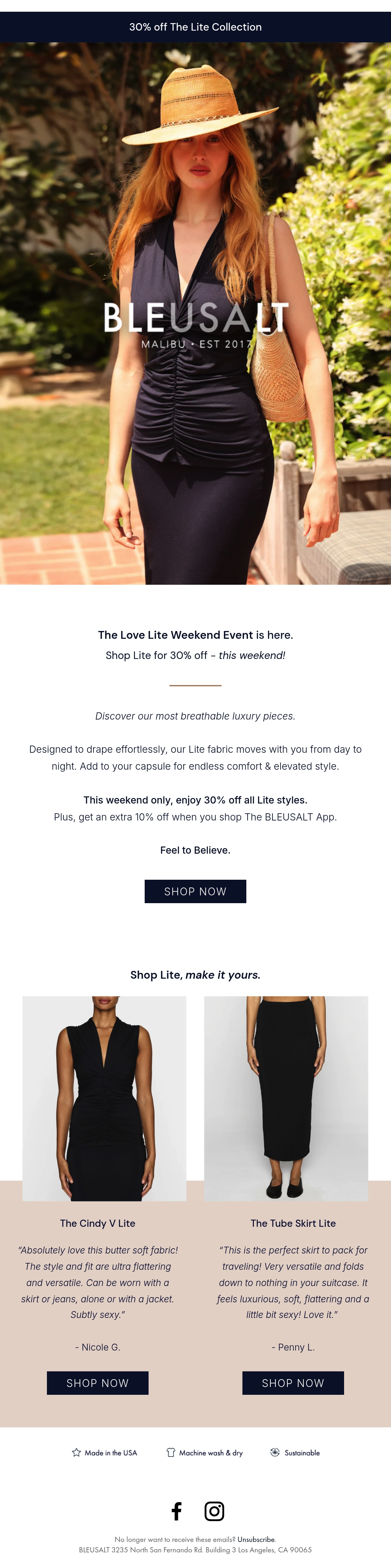
Task: Open the Instagram icon link
Action: tap(214, 1511)
